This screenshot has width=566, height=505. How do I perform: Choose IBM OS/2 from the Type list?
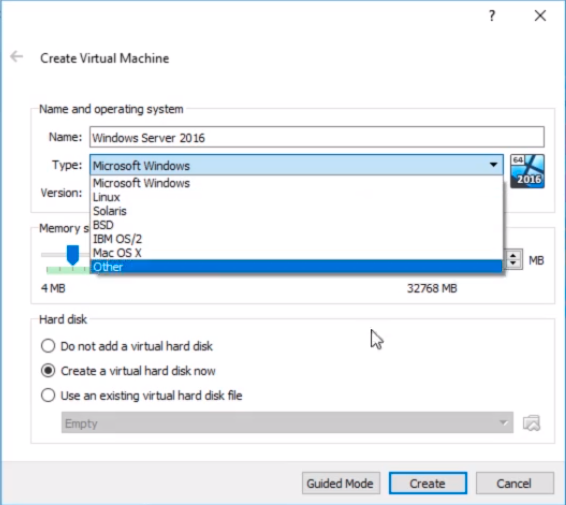pyautogui.click(x=296, y=239)
